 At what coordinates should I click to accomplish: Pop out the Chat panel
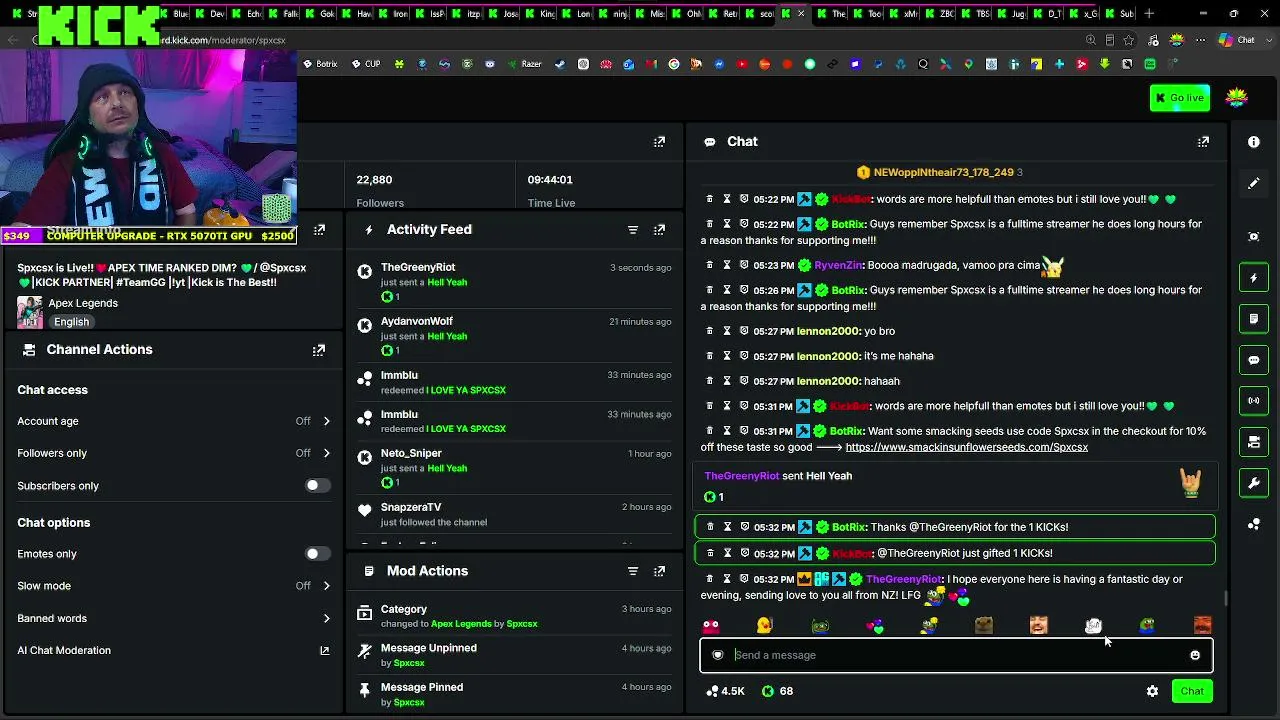1203,142
